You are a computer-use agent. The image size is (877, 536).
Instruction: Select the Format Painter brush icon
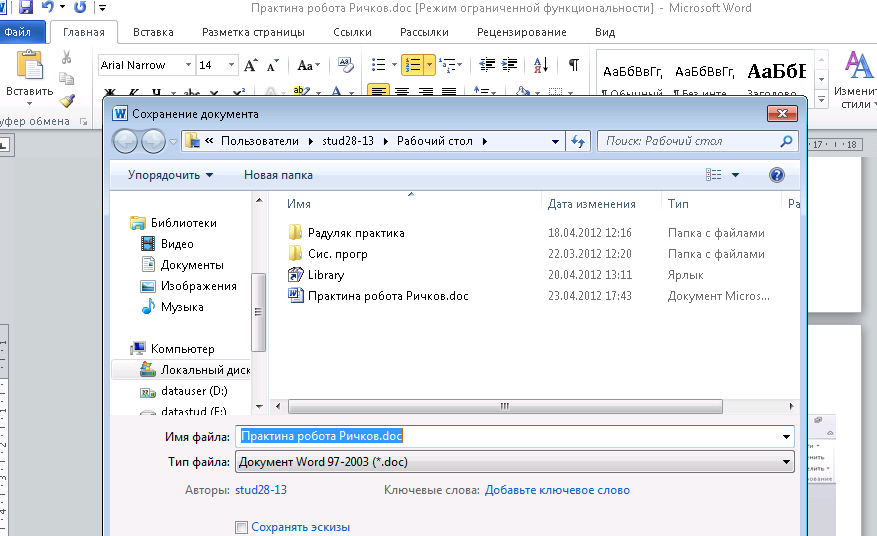tap(68, 100)
